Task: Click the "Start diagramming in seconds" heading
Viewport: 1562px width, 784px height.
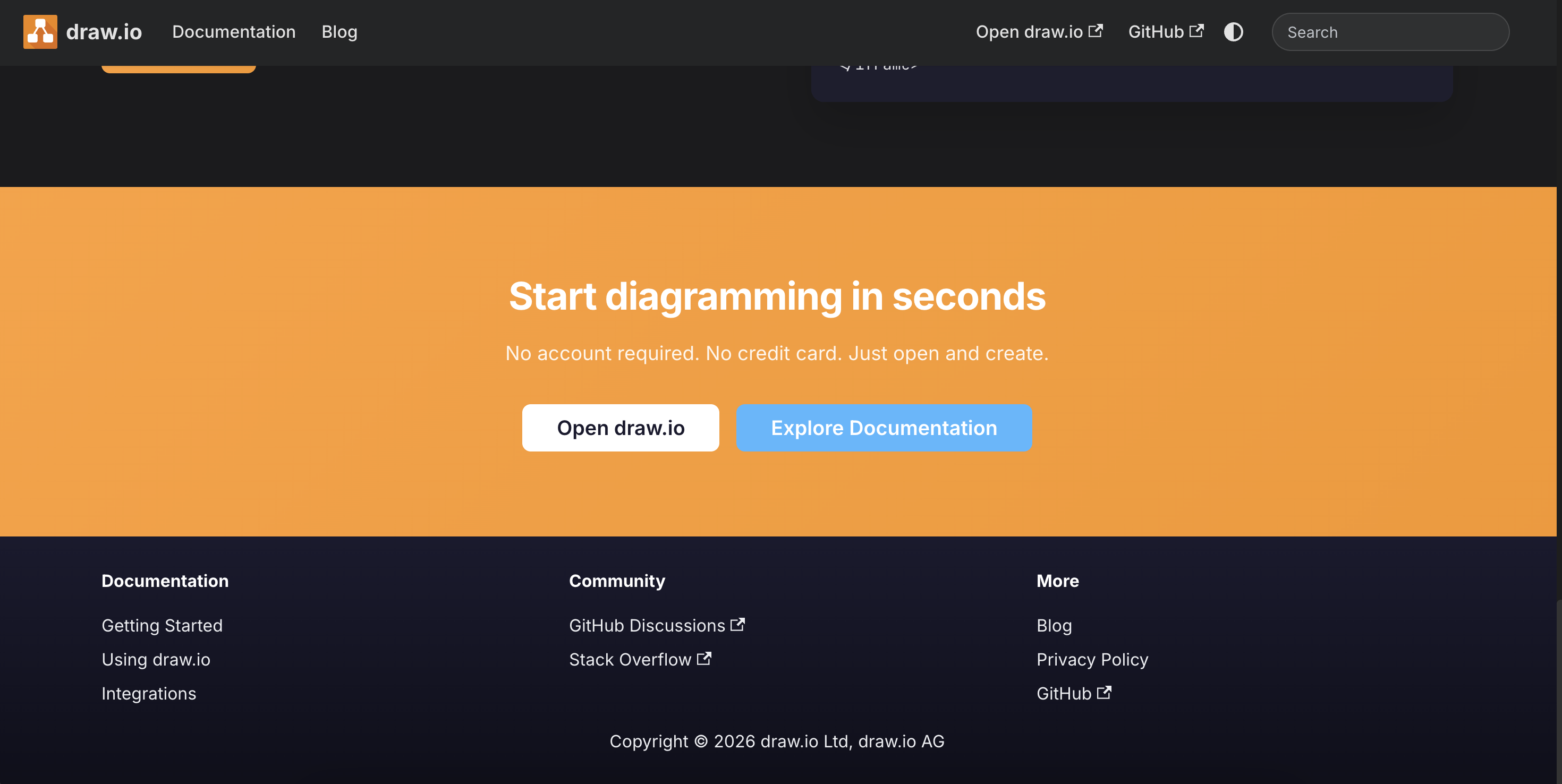Action: [777, 296]
